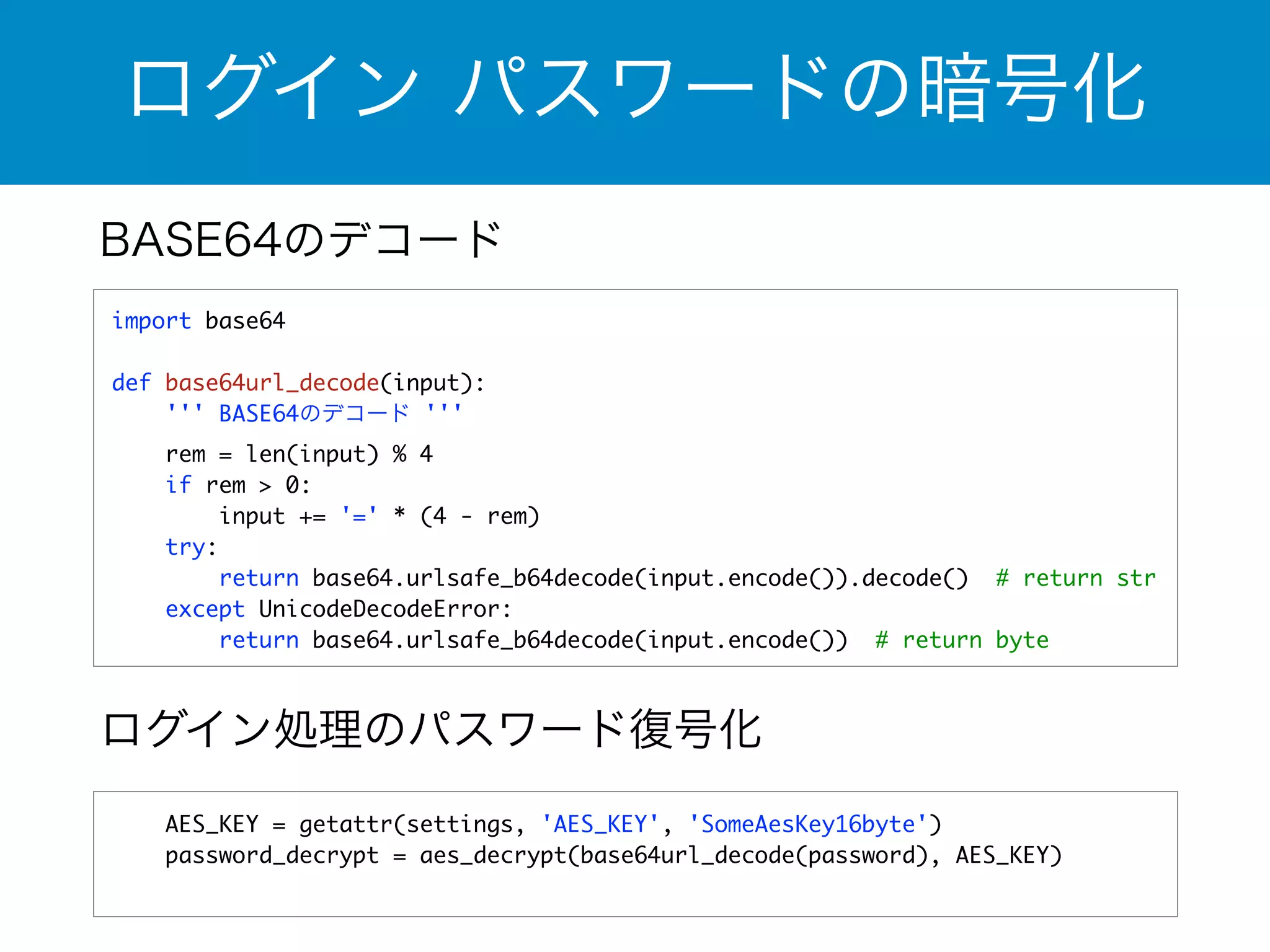Click the docstring ''' BASE64のデコード '''
Image resolution: width=1270 pixels, height=952 pixels.
pos(314,413)
